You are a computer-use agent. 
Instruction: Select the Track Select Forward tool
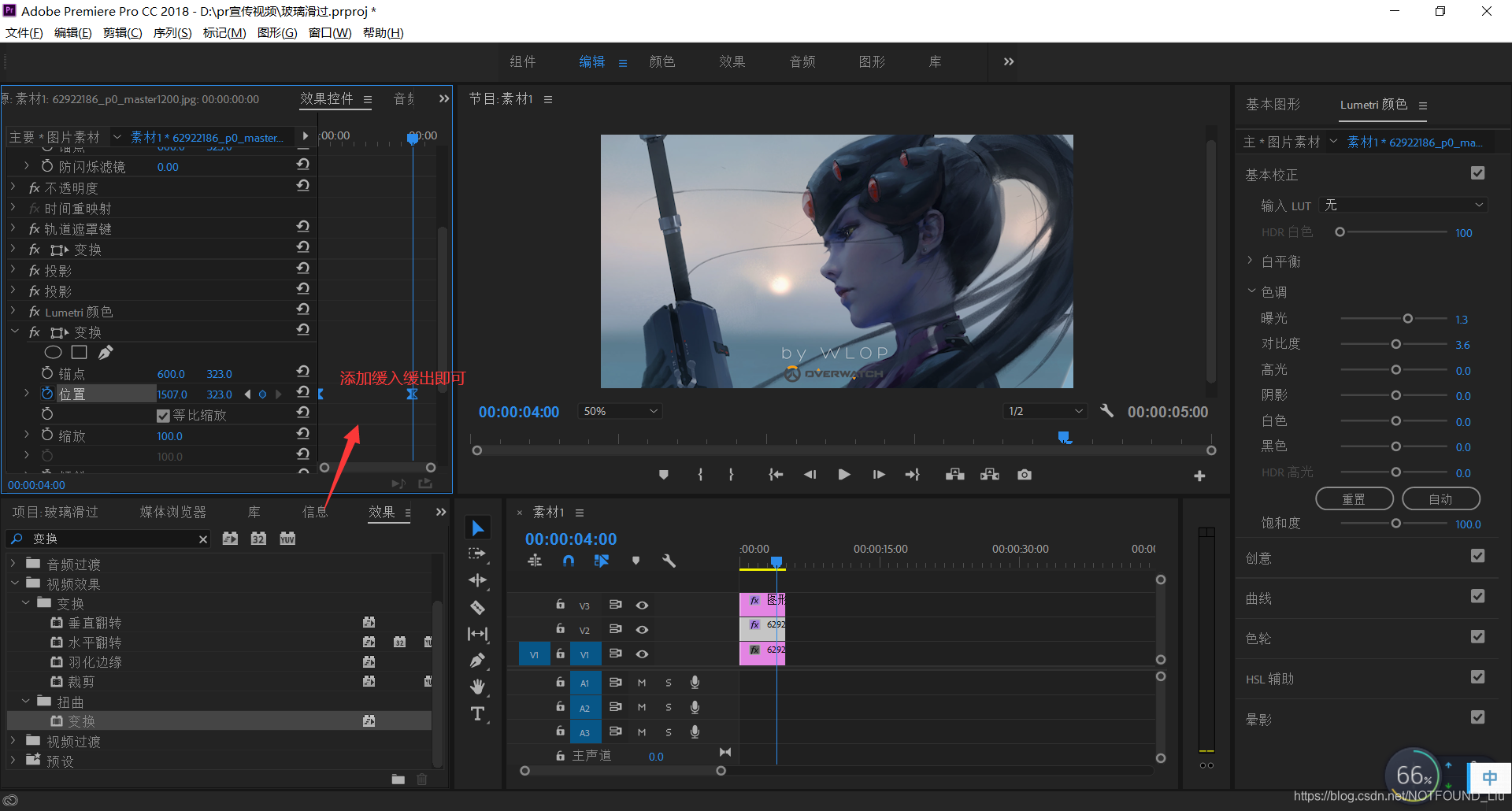tap(477, 554)
